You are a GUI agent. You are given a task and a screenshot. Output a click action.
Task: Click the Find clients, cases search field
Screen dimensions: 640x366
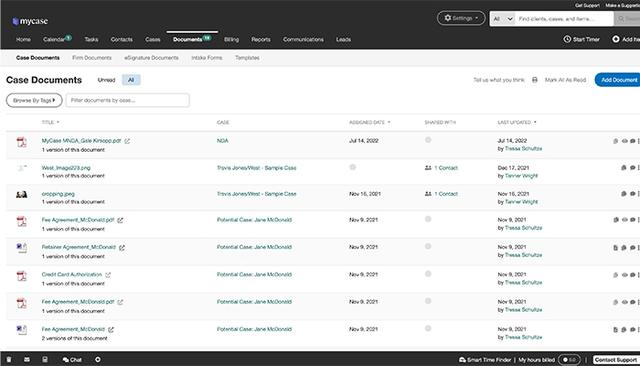564,19
